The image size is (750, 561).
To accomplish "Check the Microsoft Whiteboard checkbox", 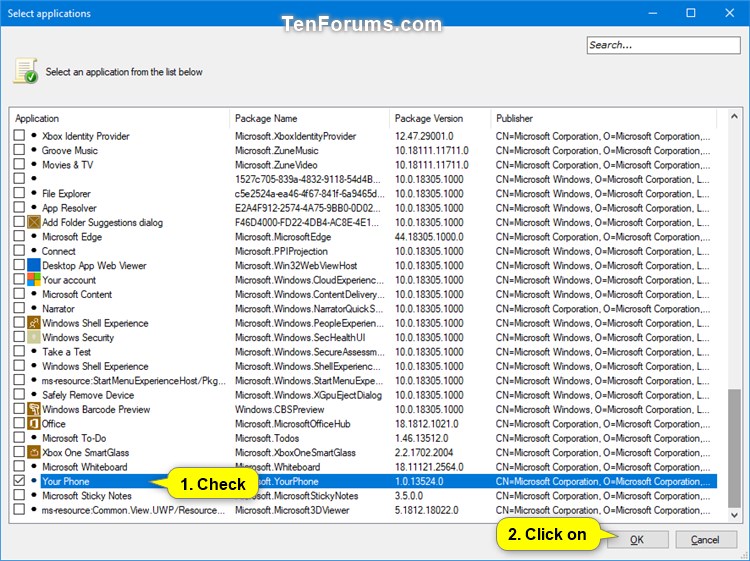I will coord(19,466).
